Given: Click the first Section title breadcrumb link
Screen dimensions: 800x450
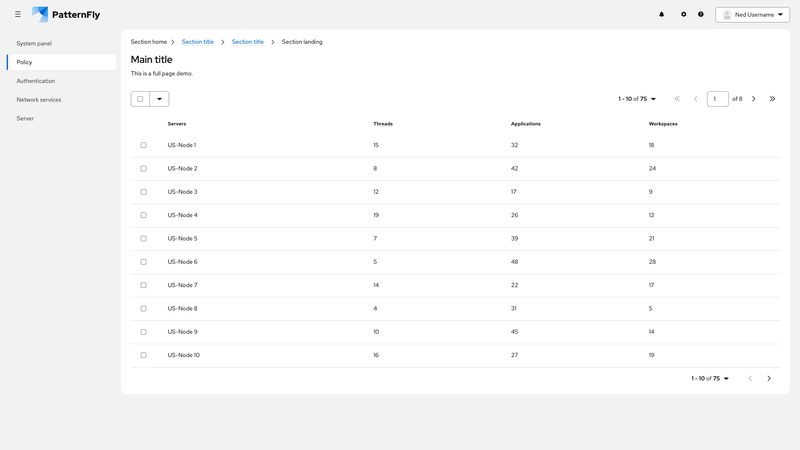Looking at the screenshot, I should [197, 42].
